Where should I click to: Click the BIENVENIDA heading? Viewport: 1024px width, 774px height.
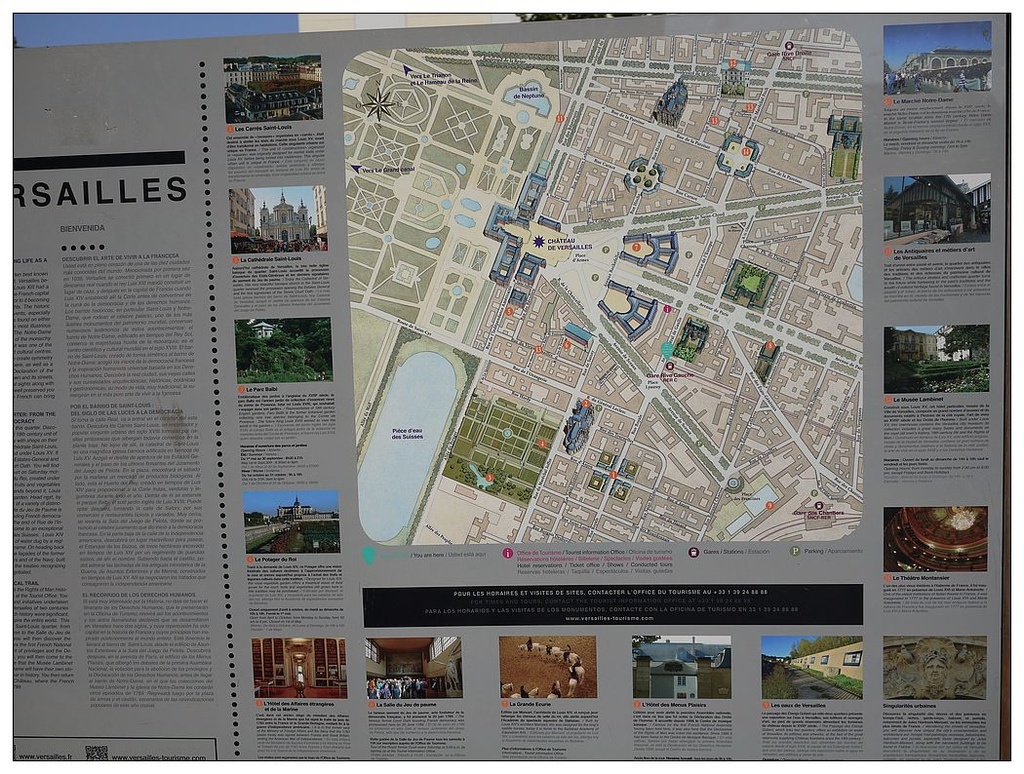point(82,229)
